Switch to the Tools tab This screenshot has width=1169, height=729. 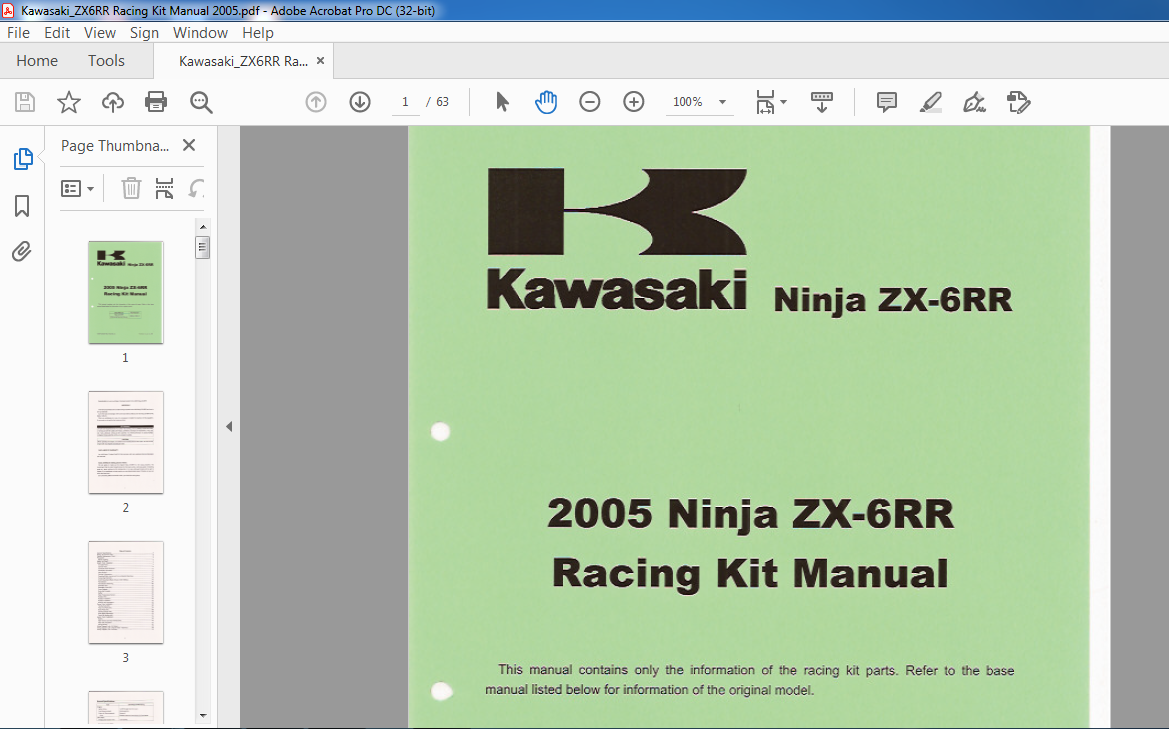[x=107, y=60]
